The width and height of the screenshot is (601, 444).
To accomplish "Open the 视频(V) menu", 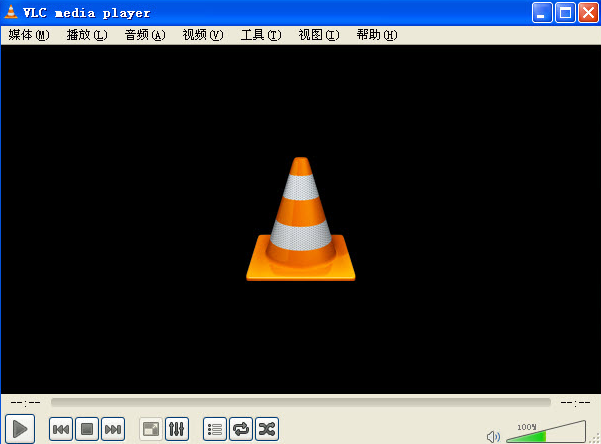I will click(203, 35).
